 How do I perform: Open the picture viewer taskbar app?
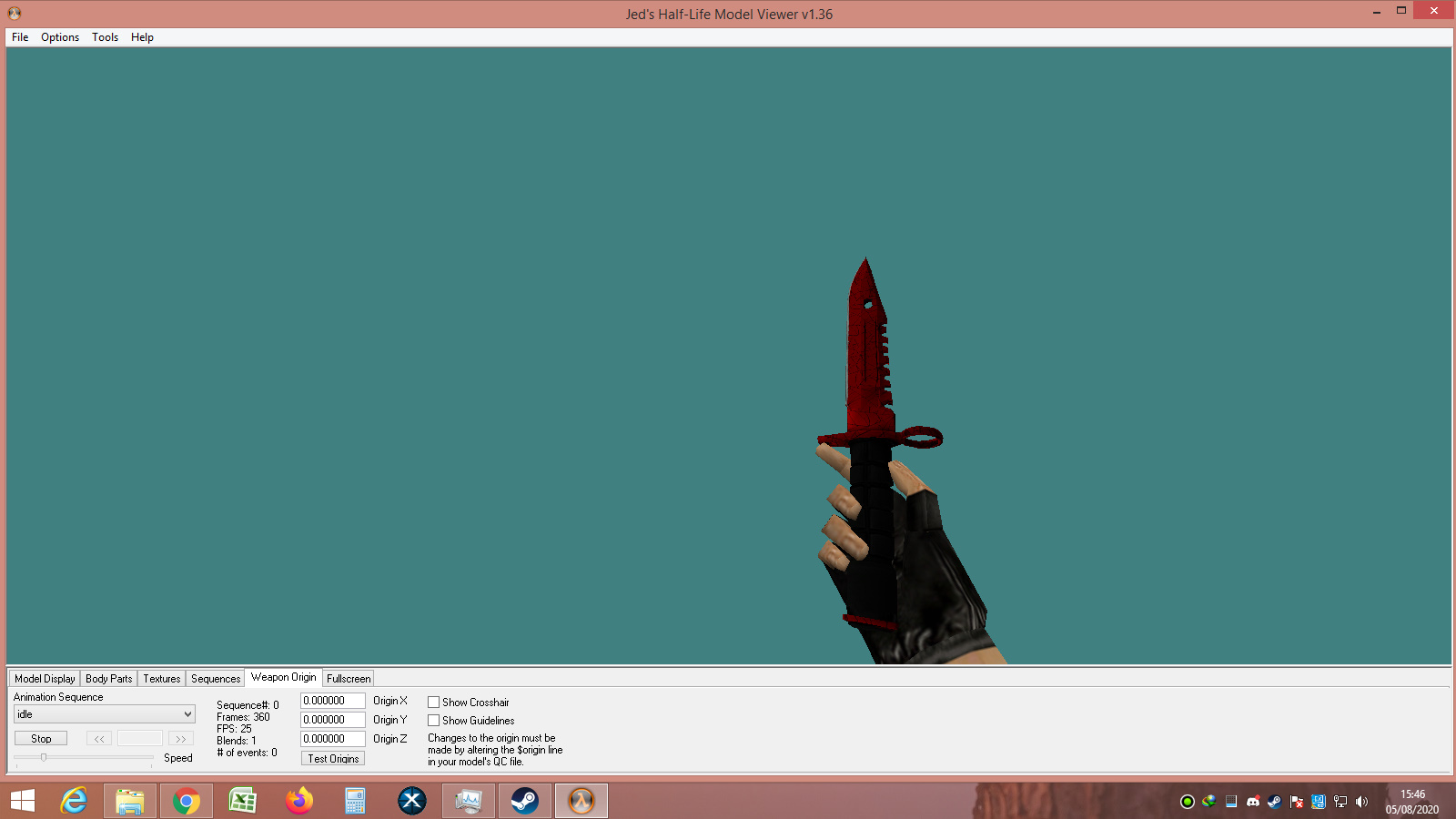pyautogui.click(x=469, y=801)
